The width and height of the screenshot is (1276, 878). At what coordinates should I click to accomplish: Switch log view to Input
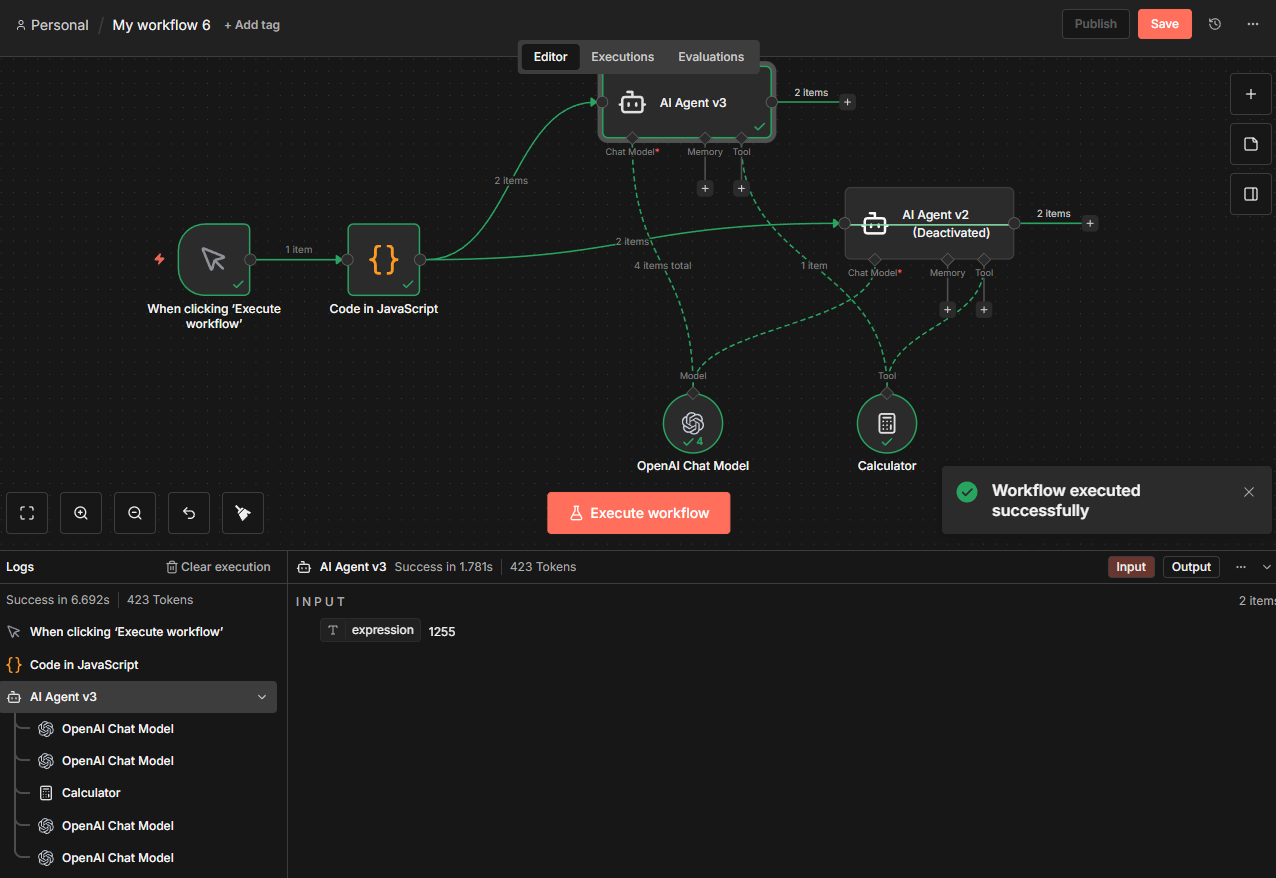tap(1131, 567)
